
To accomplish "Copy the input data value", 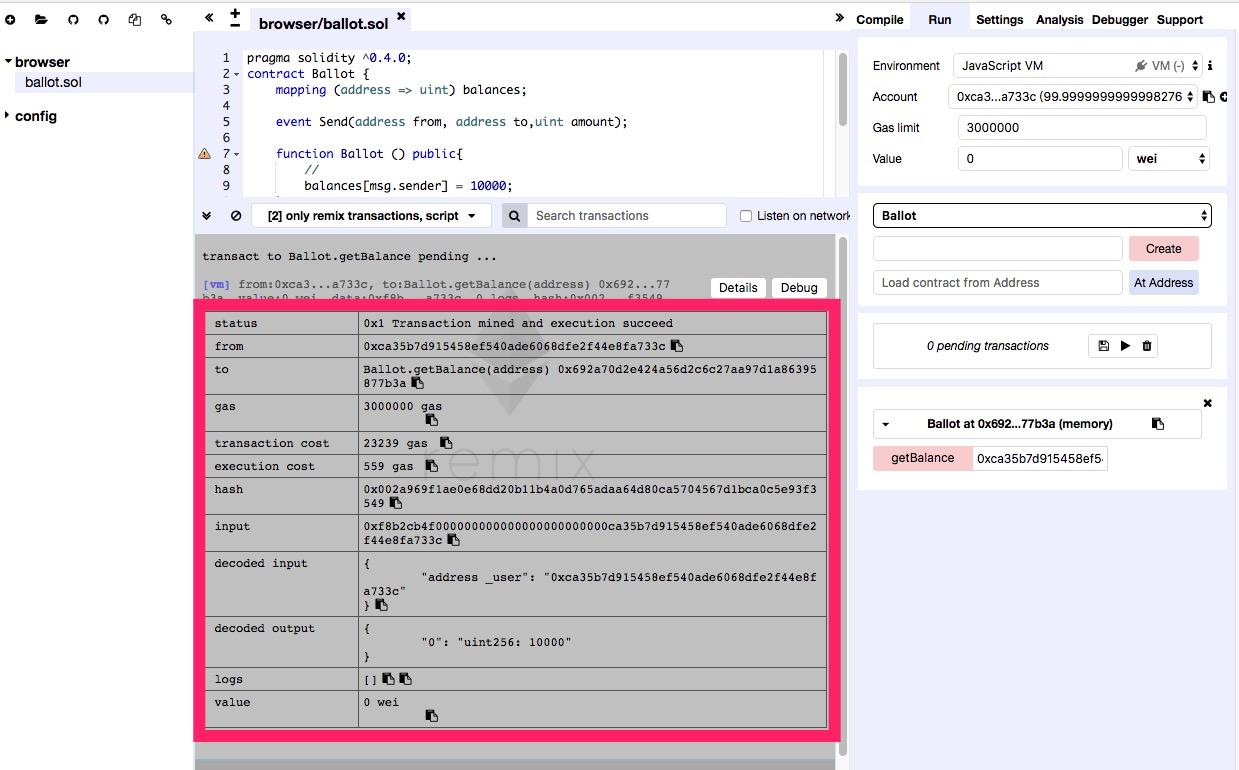I will click(453, 540).
